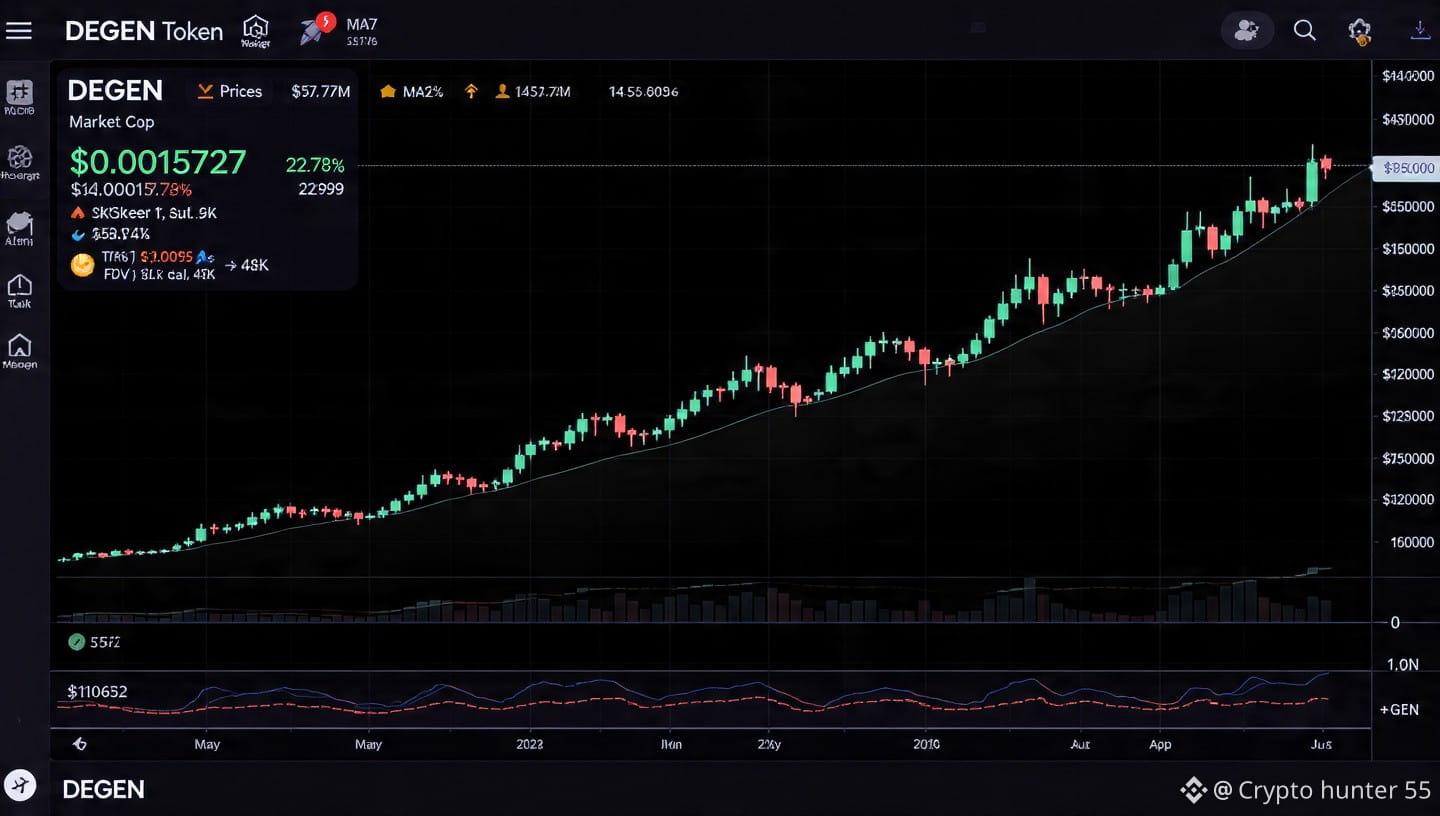Click the MA2% indicator label
Viewport: 1440px width, 816px height.
423,92
